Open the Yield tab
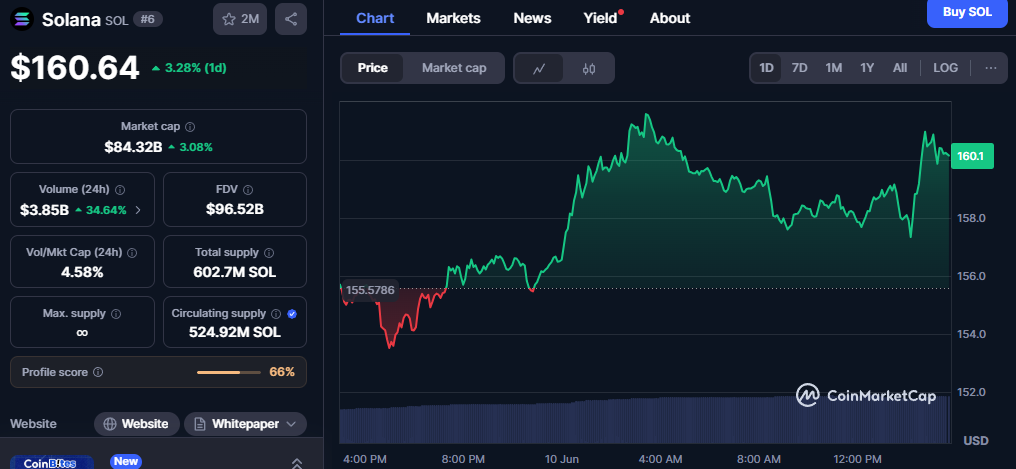 pyautogui.click(x=601, y=18)
